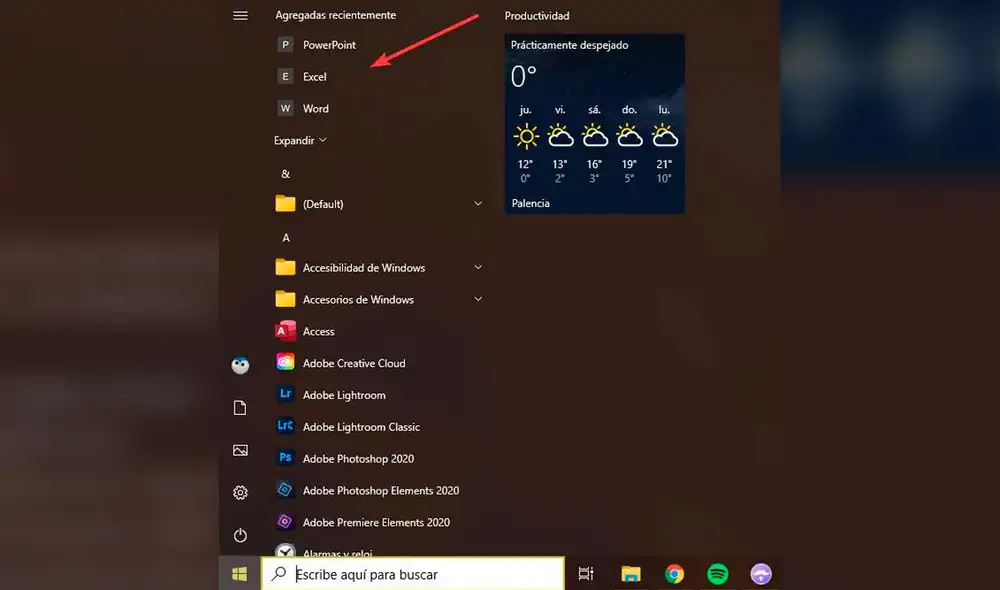Open Google Chrome from the taskbar

[674, 573]
